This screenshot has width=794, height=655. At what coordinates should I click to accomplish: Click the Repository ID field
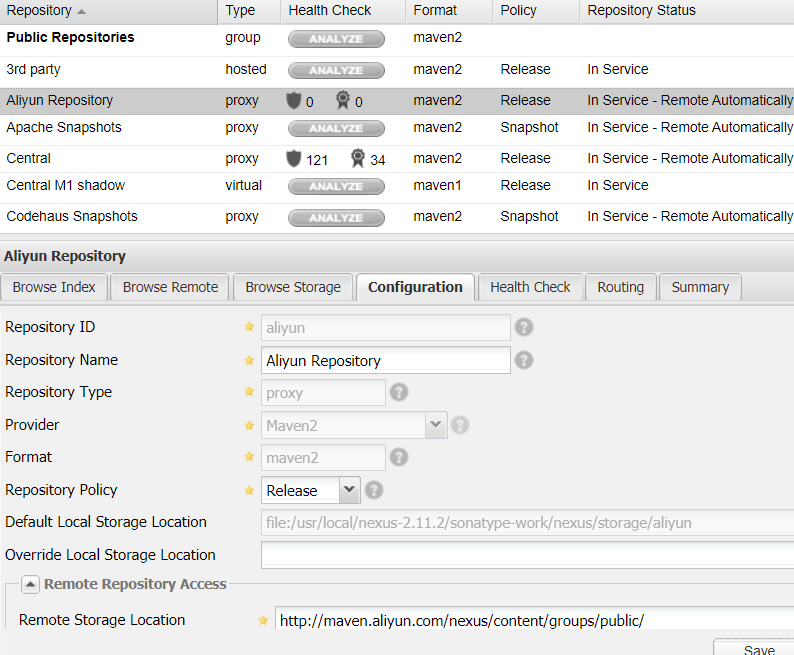pos(386,328)
